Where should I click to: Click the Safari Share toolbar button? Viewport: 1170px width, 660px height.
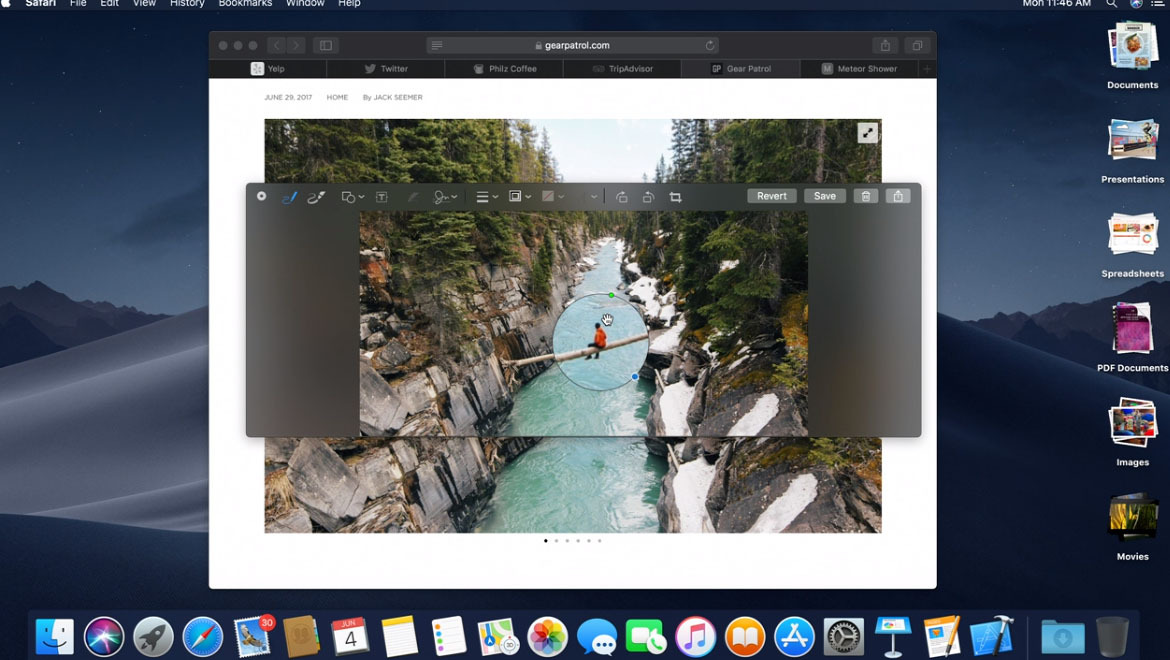point(885,45)
